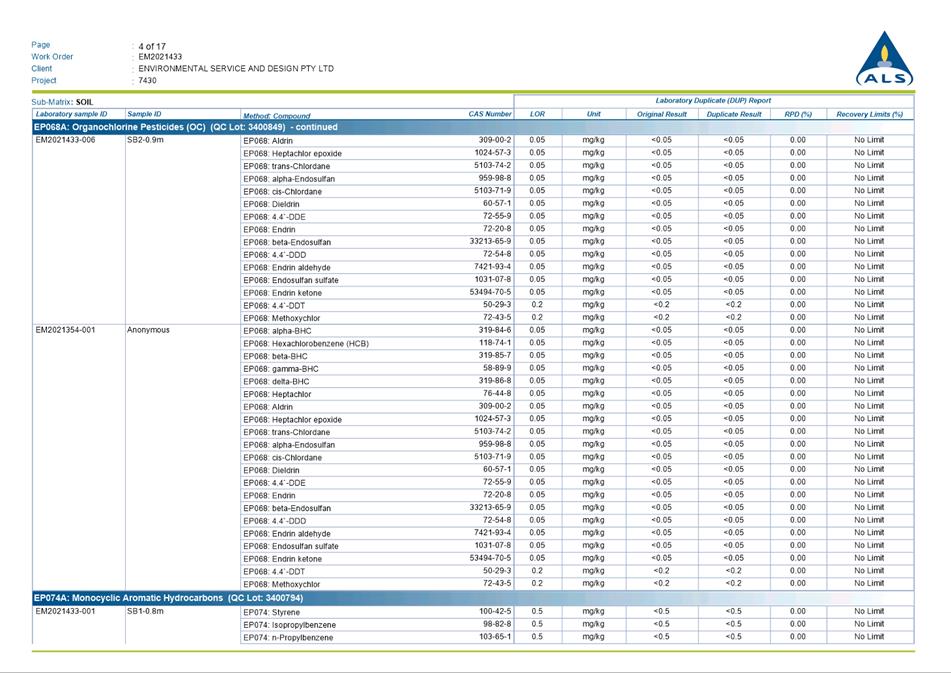Select CAS number 118-74-1
951x673 pixels.
[495, 343]
